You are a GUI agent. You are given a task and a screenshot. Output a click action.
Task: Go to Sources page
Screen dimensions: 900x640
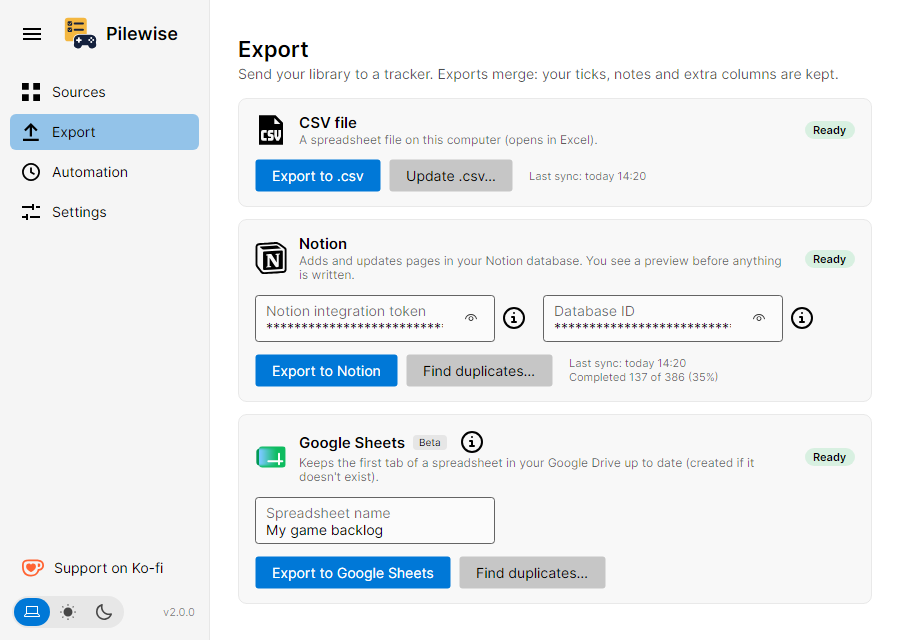104,92
